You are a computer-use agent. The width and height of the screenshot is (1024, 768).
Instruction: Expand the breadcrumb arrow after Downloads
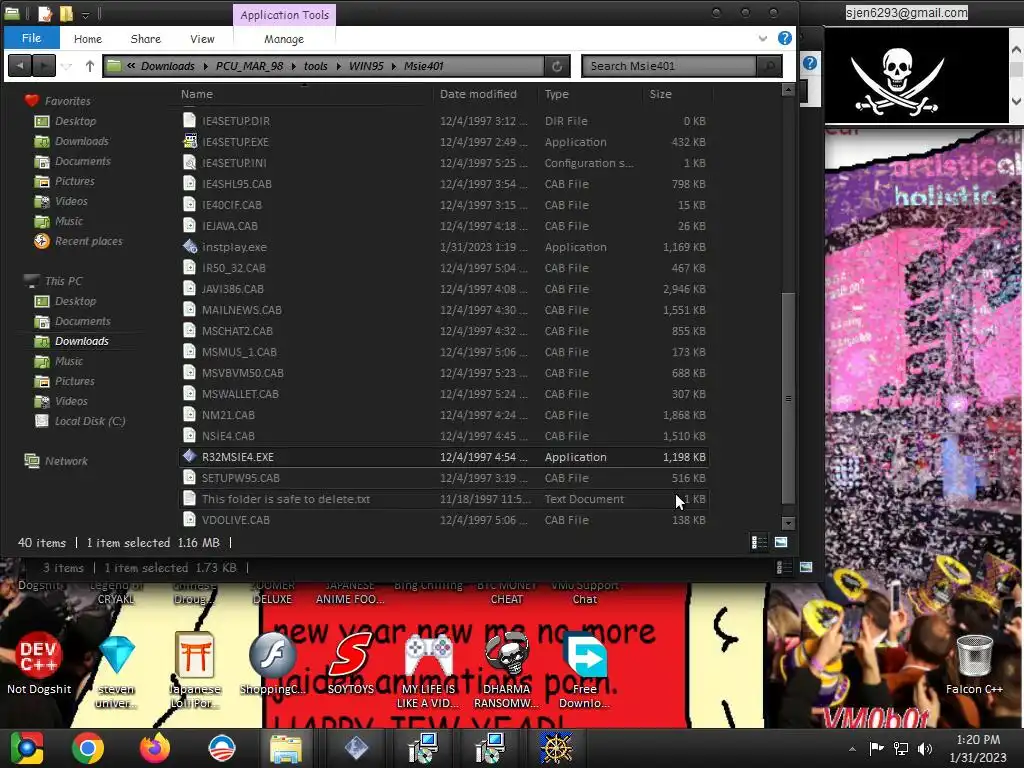point(205,66)
